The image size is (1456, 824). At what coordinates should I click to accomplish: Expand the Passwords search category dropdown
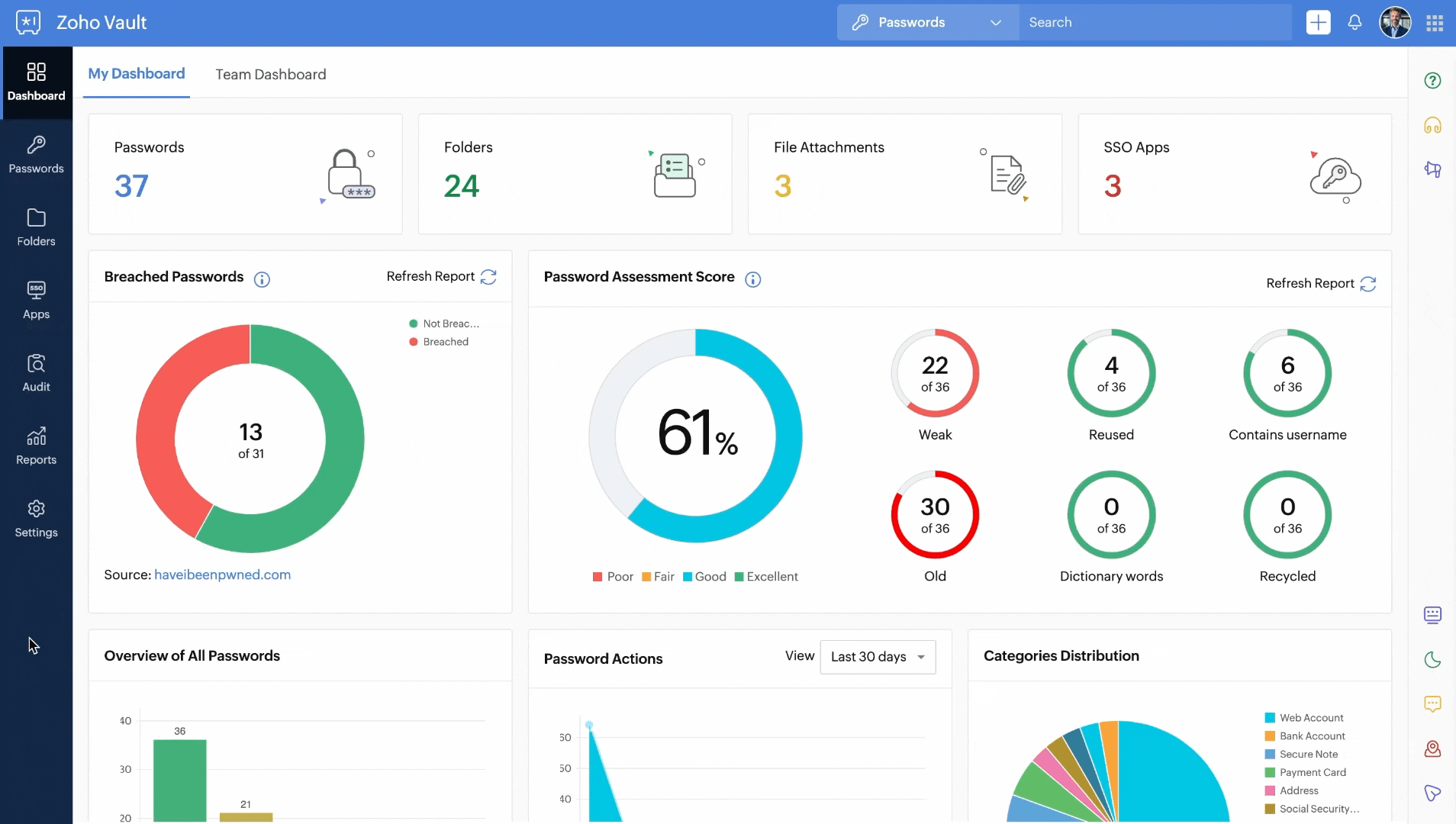pyautogui.click(x=927, y=23)
